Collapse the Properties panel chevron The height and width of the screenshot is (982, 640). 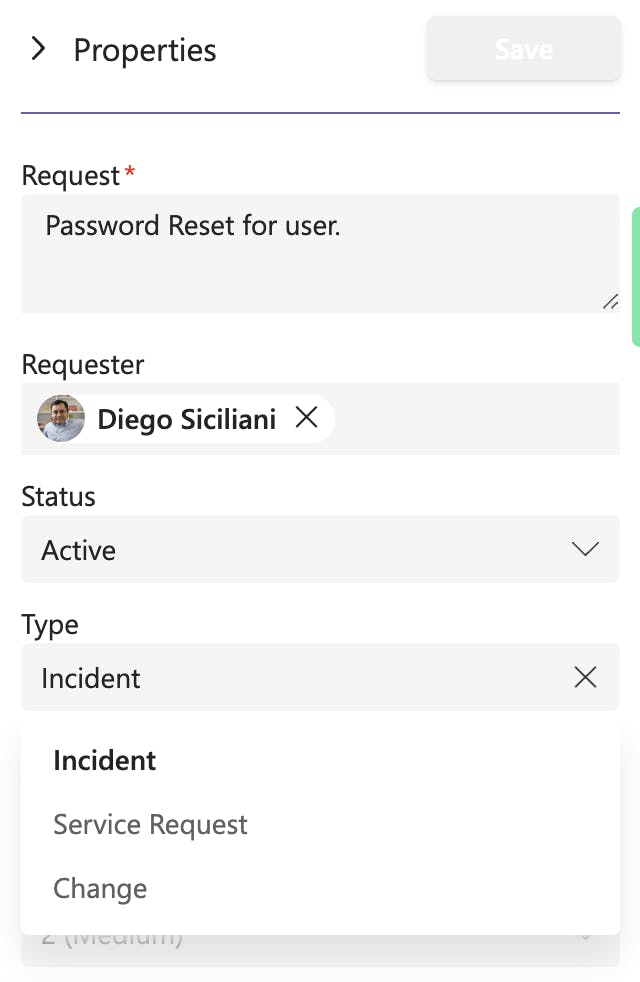click(x=39, y=49)
